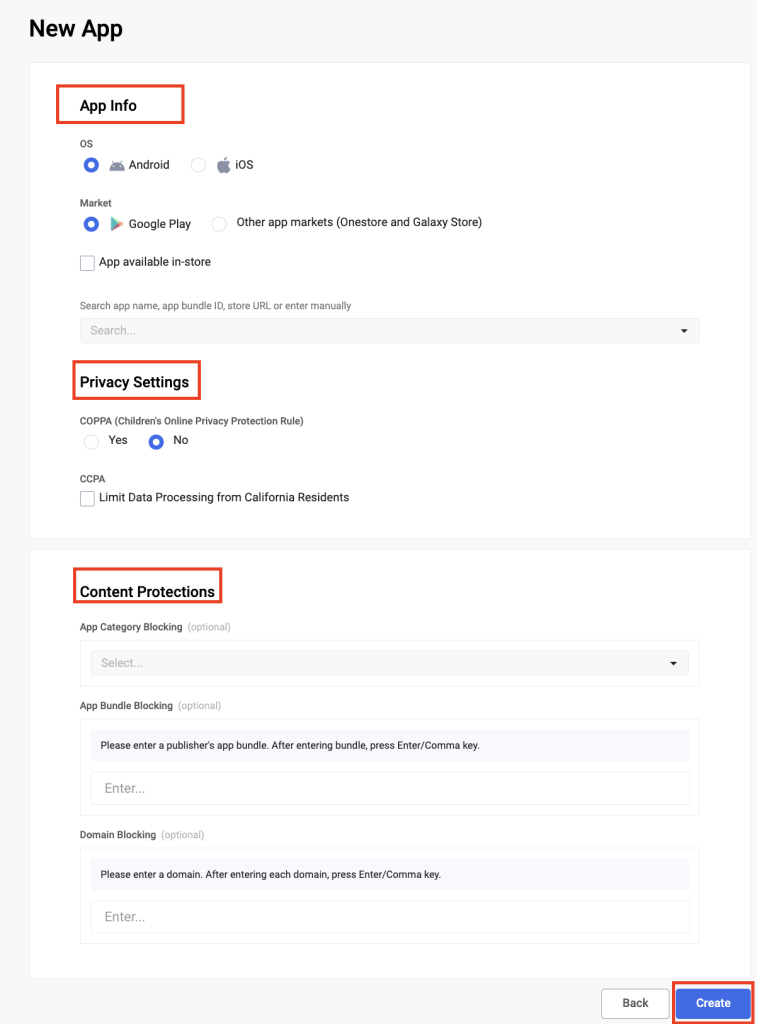The image size is (757, 1024).
Task: Open the App Category Blocking selector
Action: click(389, 662)
